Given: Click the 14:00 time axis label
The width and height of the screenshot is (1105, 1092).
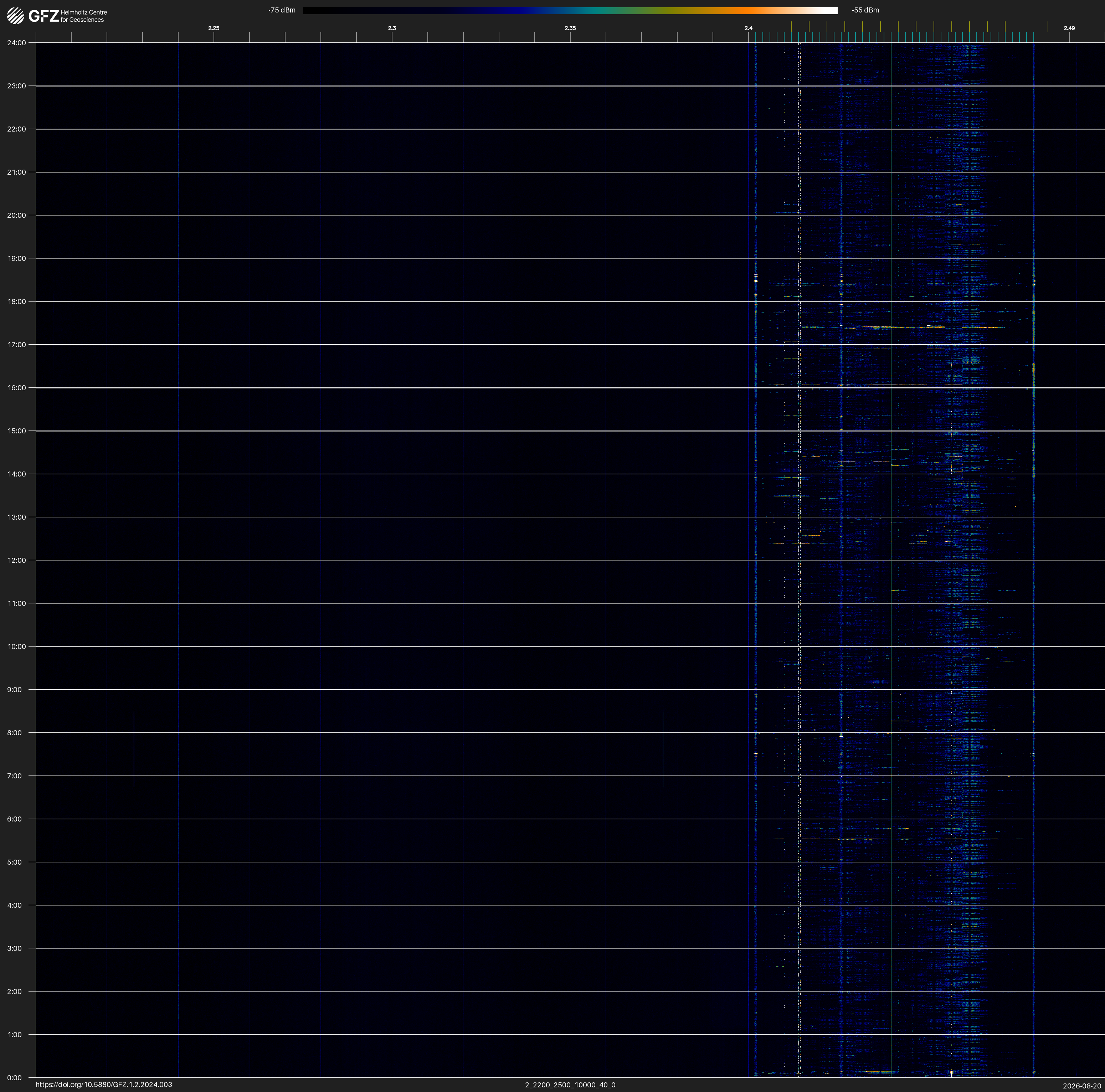Looking at the screenshot, I should tap(17, 474).
